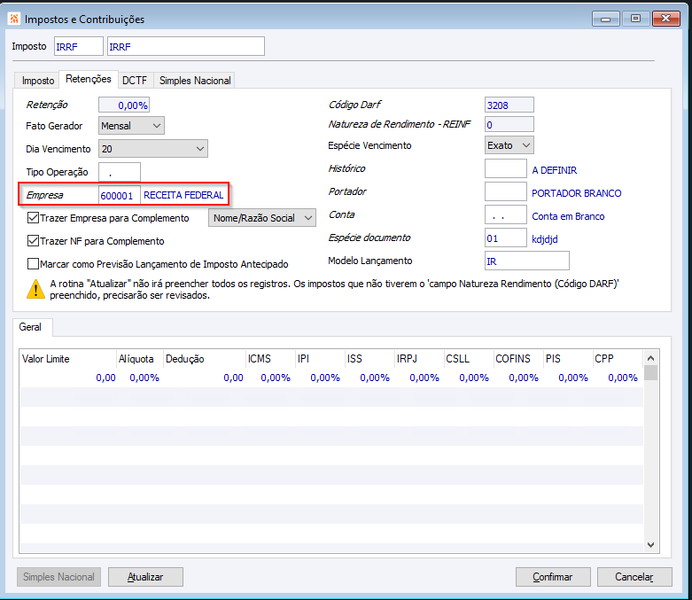Open the Nome/Razão Social dropdown

(262, 218)
